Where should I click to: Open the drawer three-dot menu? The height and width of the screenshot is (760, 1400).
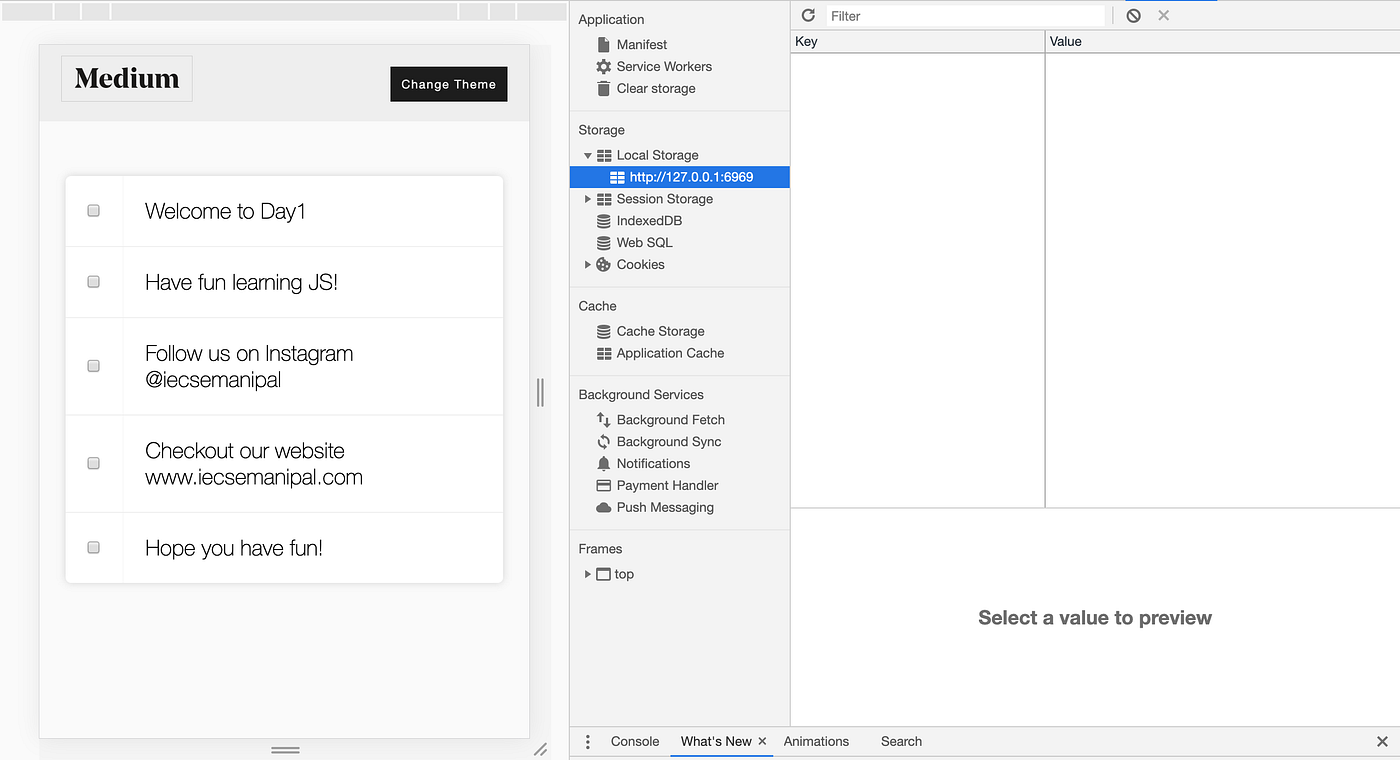pyautogui.click(x=588, y=742)
